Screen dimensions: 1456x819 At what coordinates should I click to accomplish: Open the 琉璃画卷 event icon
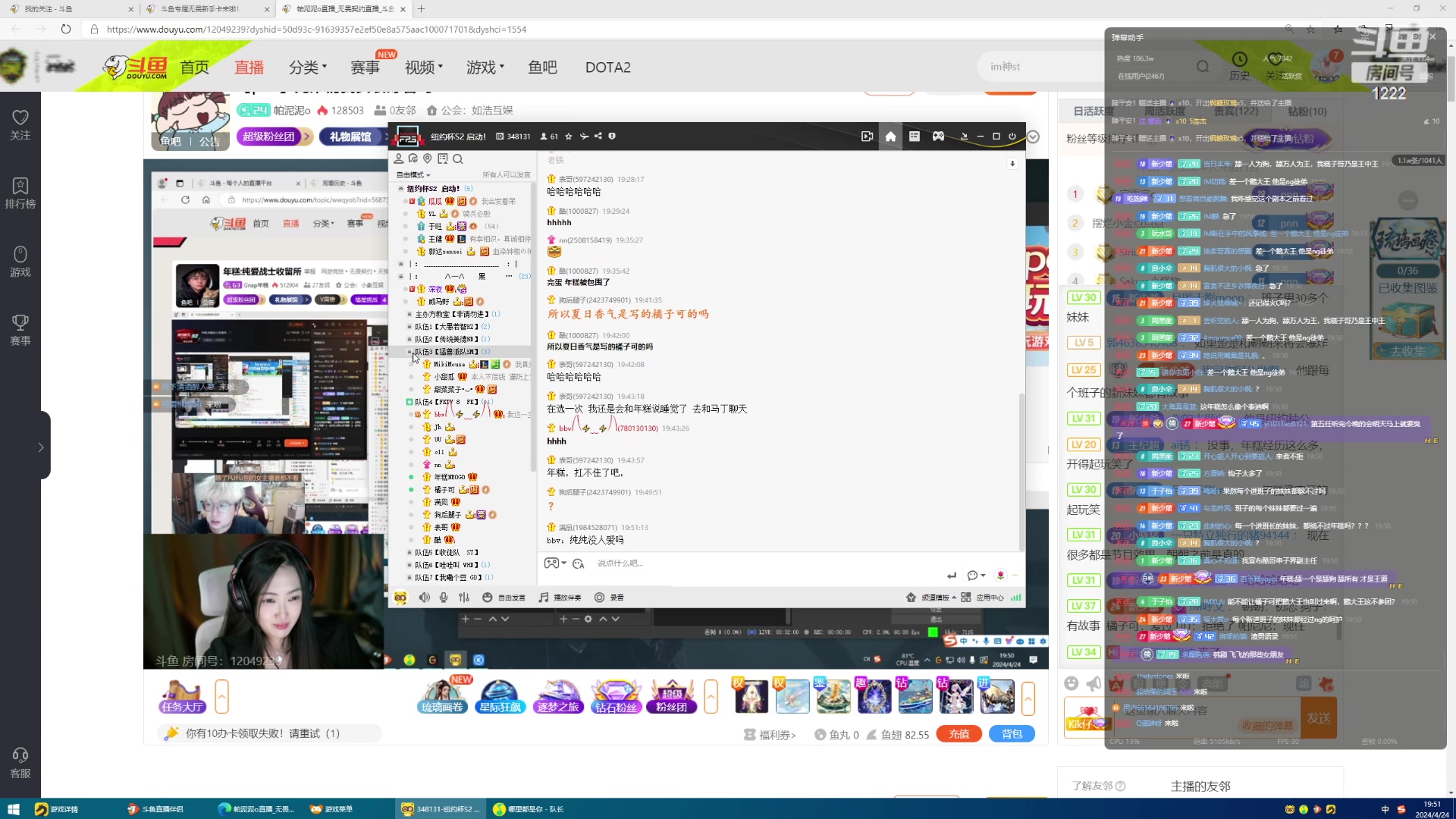tap(443, 697)
